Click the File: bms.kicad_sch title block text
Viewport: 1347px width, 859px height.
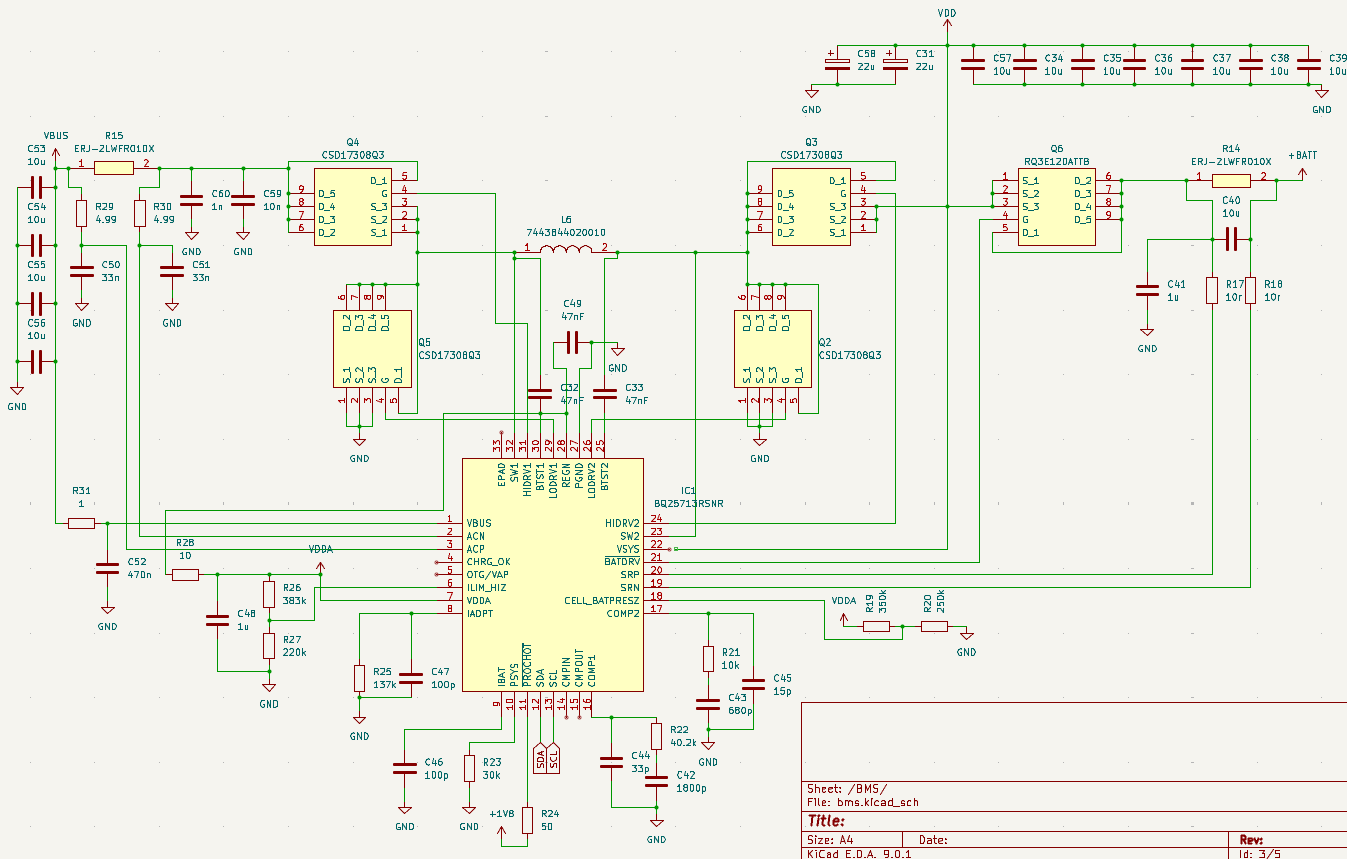[x=862, y=802]
